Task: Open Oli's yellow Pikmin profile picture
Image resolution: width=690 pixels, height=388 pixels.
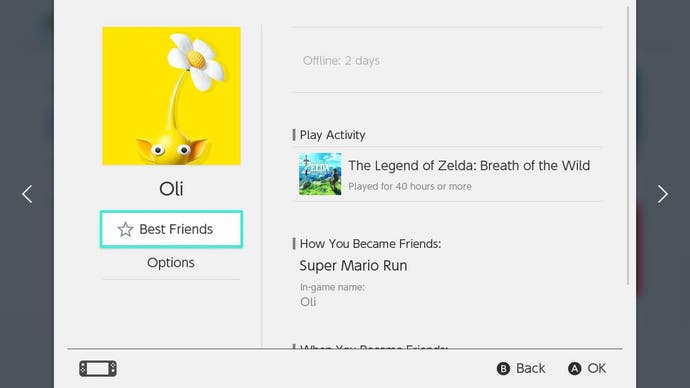Action: 172,96
